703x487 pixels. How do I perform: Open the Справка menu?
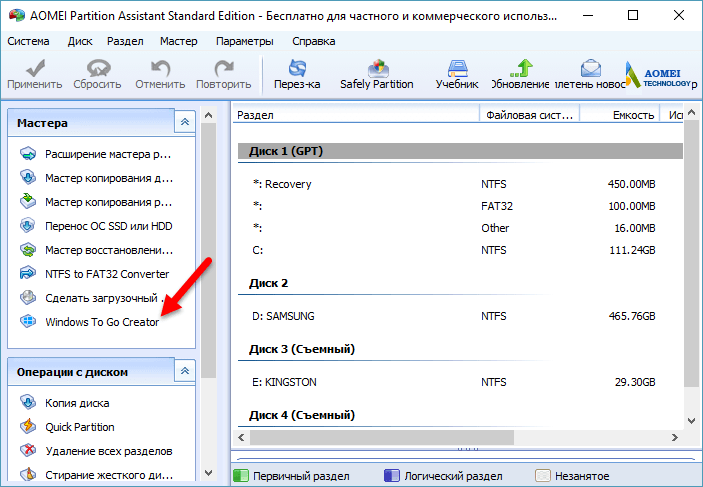pos(313,41)
